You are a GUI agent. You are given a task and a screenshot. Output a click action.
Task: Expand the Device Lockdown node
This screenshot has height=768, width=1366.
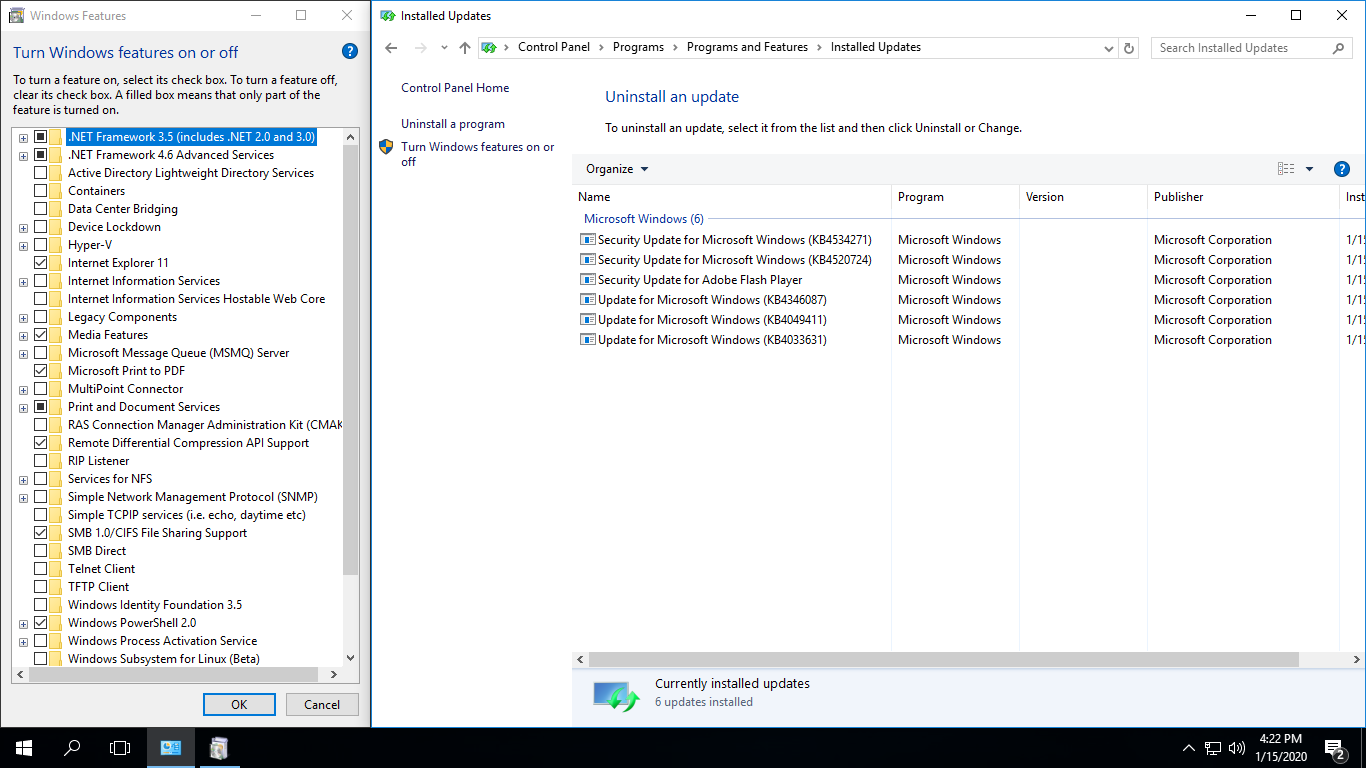(23, 227)
